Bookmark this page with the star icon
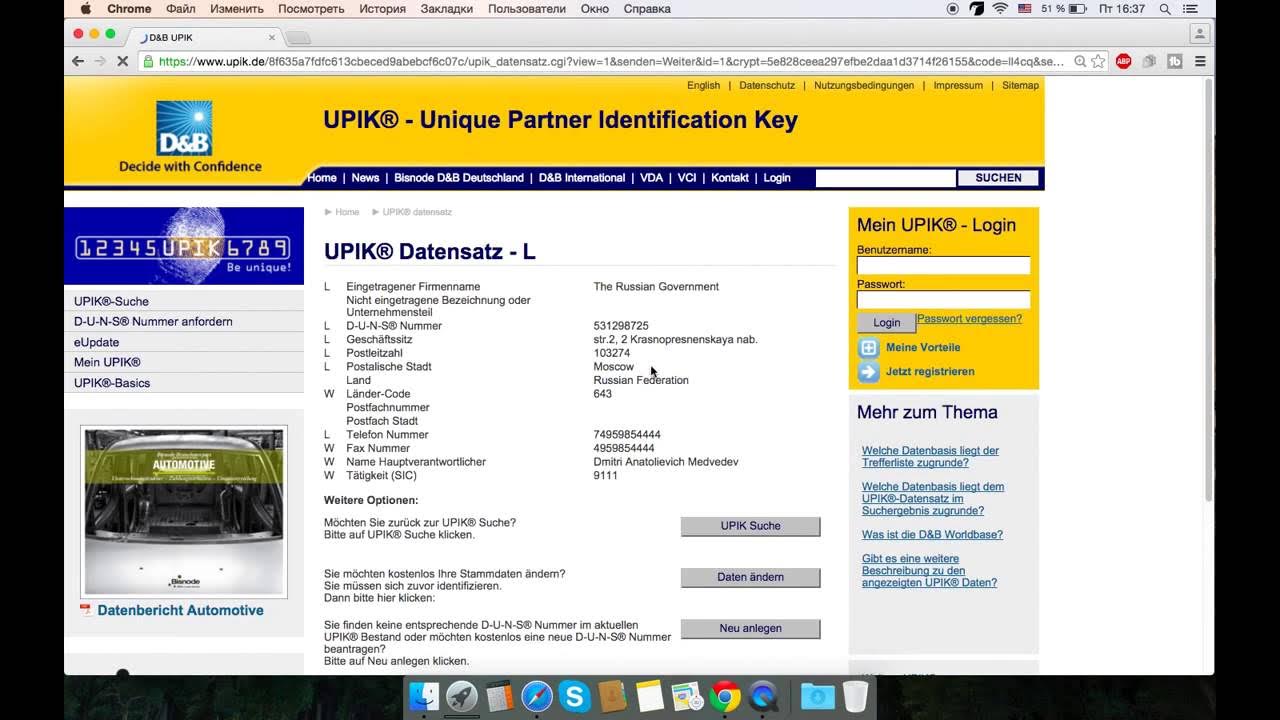This screenshot has width=1280, height=720. [1098, 61]
